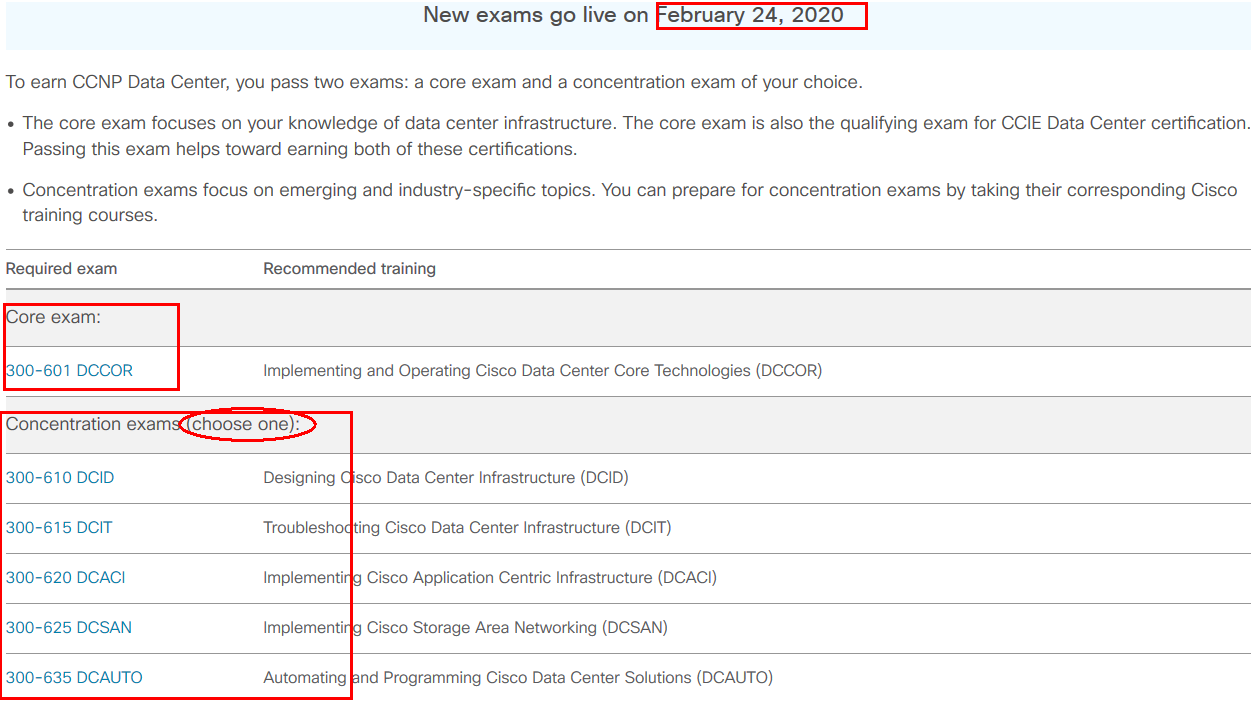1251x701 pixels.
Task: Click the bullet starting 'Concentration exams focus on'
Action: (630, 202)
